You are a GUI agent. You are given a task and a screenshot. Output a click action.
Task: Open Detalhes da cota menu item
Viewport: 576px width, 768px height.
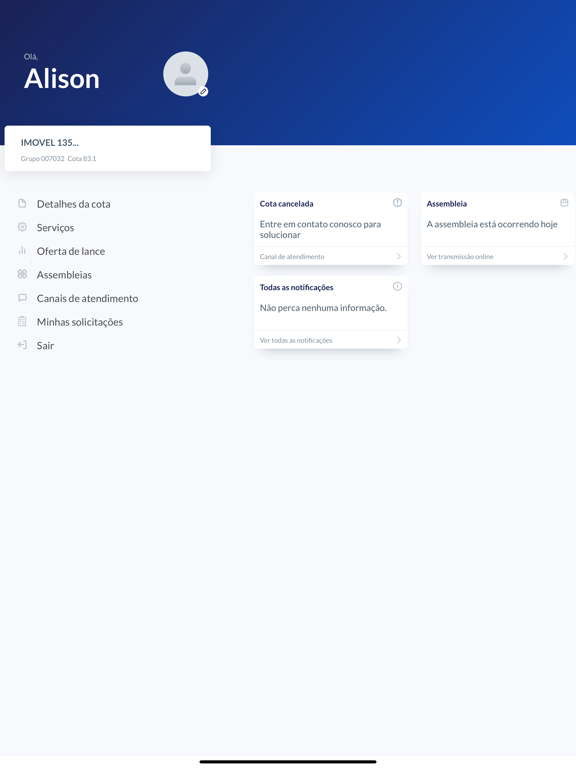pos(73,204)
